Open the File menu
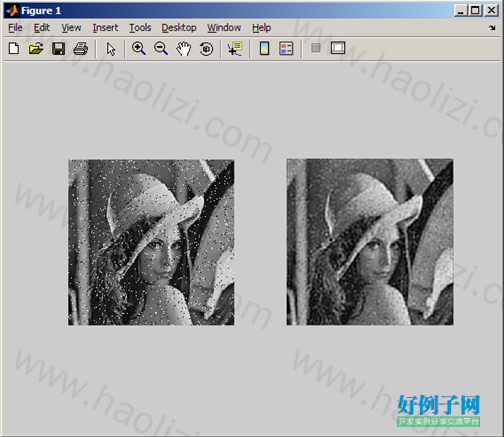Image resolution: width=504 pixels, height=437 pixels. point(15,27)
